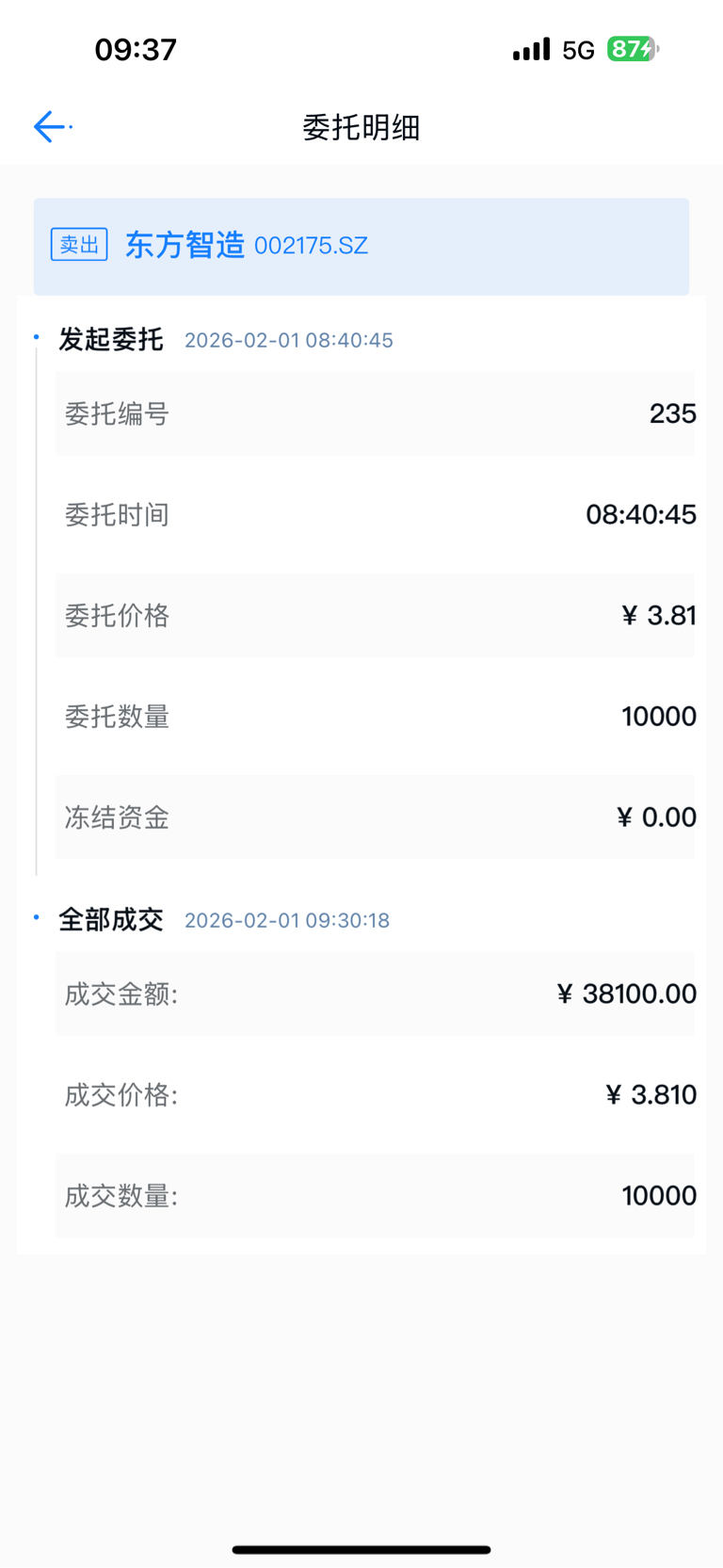Select the 委托时间 row

(375, 514)
